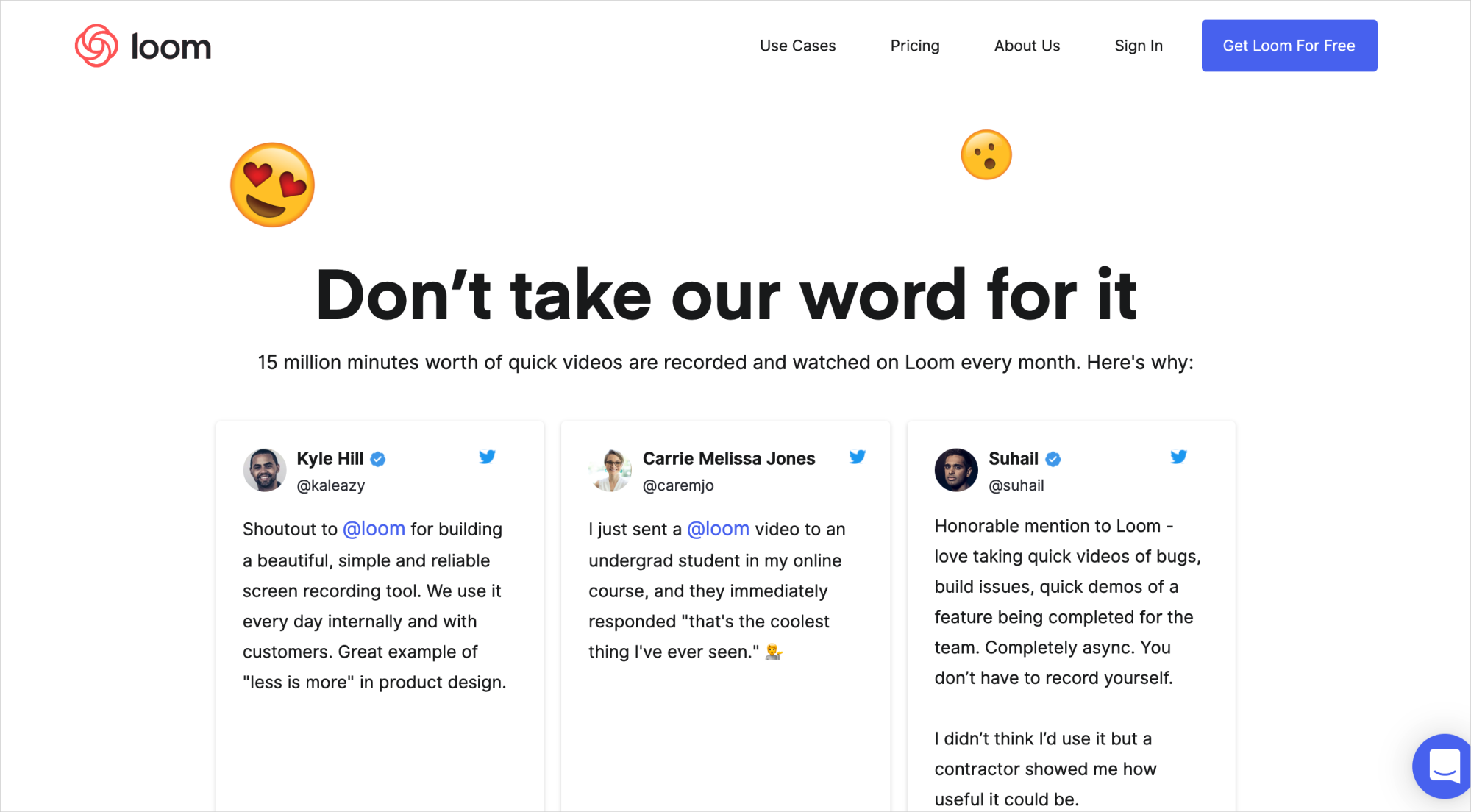Click the @caremjo handle
This screenshot has height=812, width=1471.
[x=678, y=485]
